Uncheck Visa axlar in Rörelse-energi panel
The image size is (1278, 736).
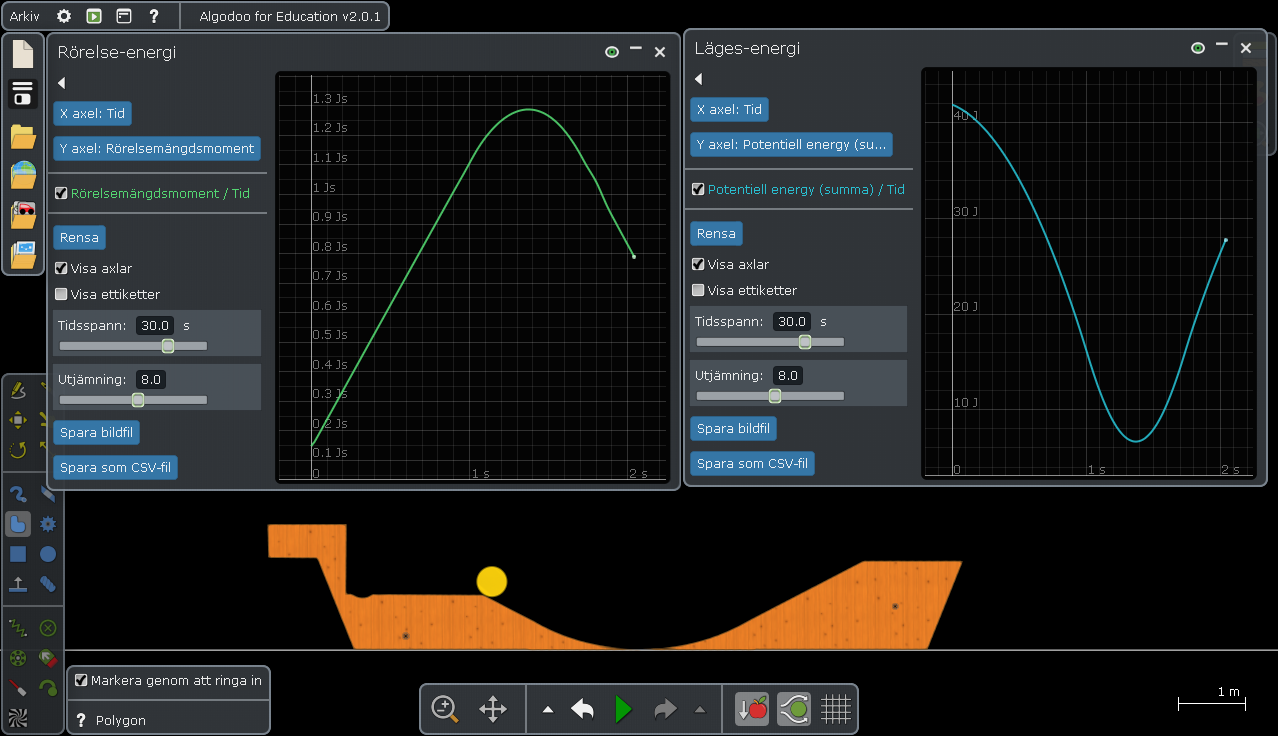pyautogui.click(x=61, y=268)
